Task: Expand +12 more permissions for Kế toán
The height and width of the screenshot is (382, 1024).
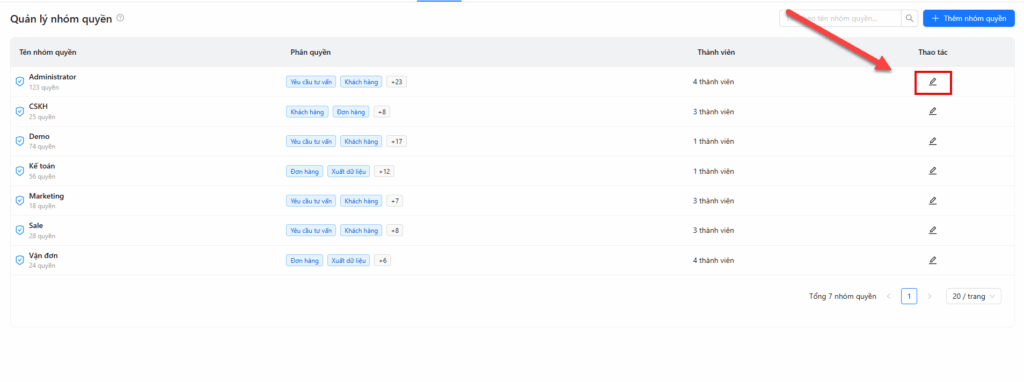Action: [x=384, y=171]
